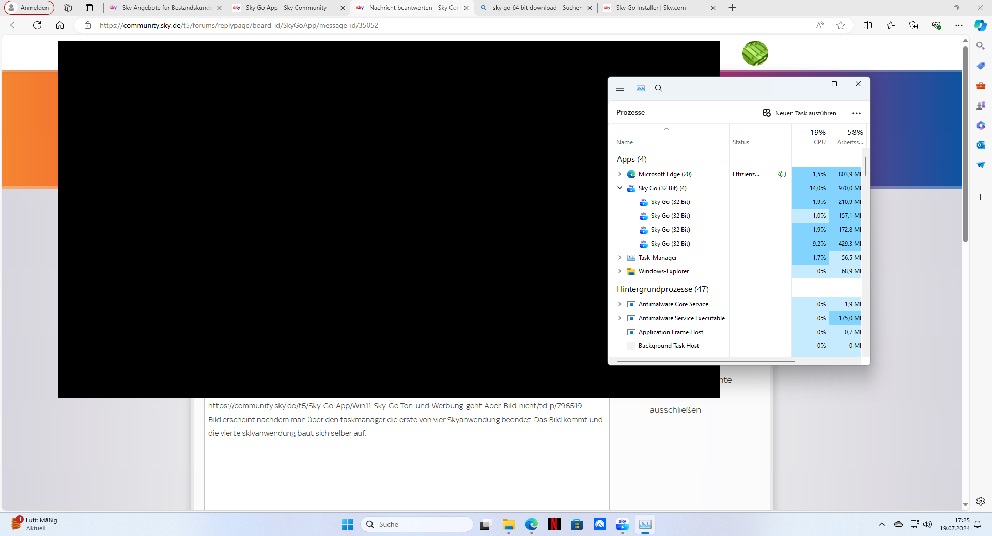992x536 pixels.
Task: Click the Edge sidebar search icon
Action: click(x=980, y=46)
